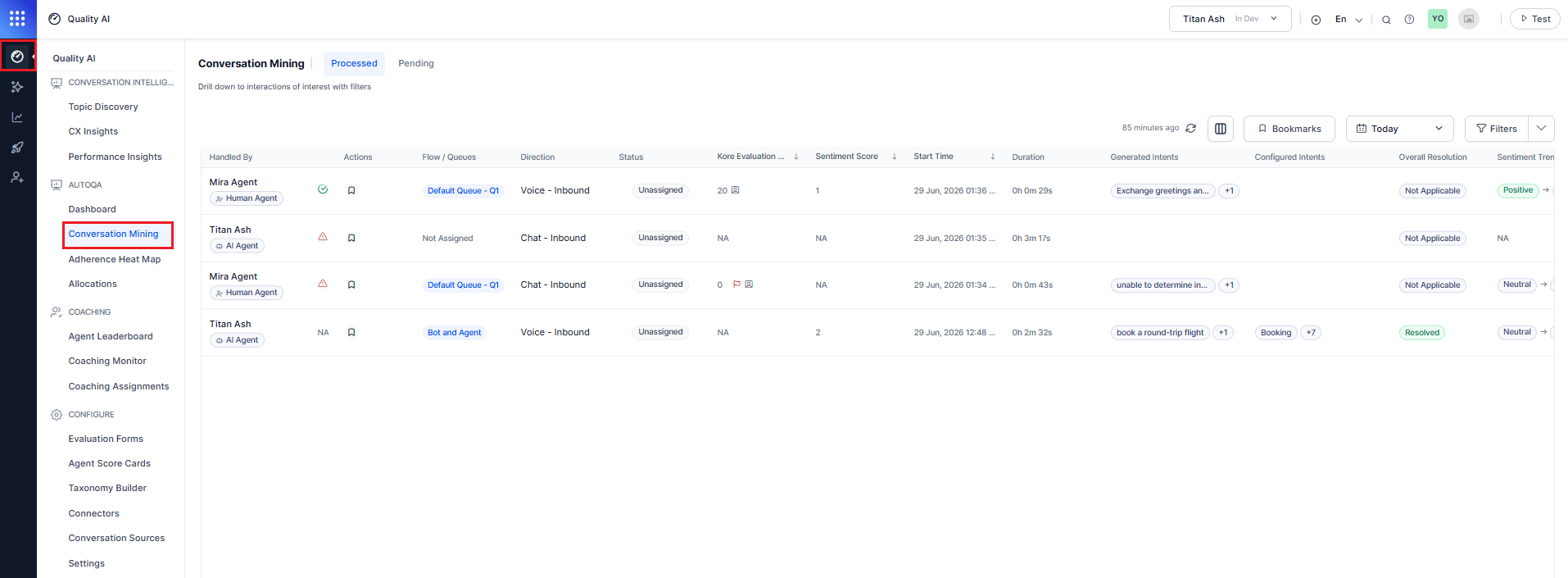This screenshot has width=1568, height=578.
Task: Click the Bookmarks button
Action: (x=1289, y=129)
